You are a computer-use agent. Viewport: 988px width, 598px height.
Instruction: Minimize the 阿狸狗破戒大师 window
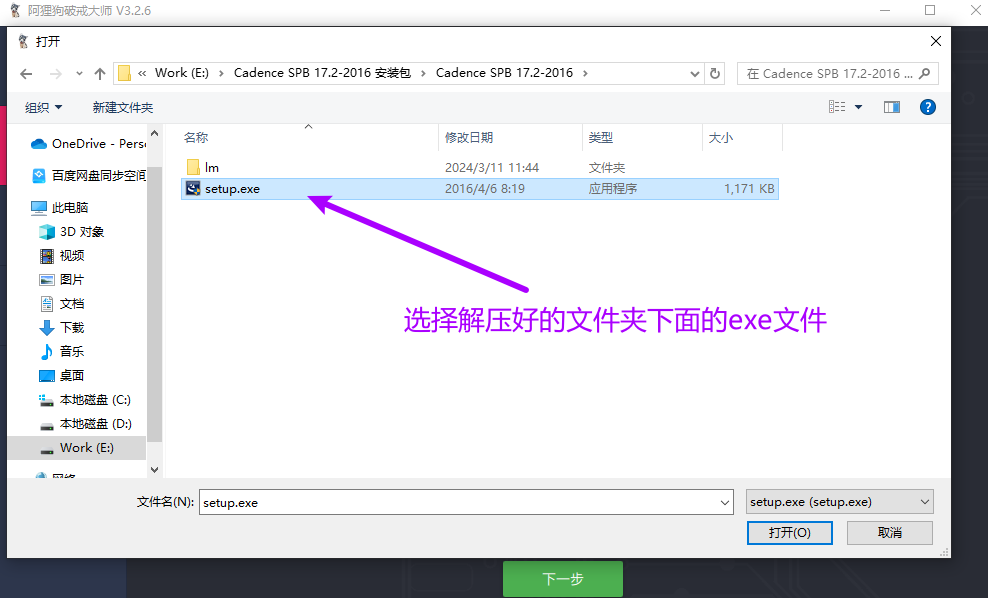point(885,10)
